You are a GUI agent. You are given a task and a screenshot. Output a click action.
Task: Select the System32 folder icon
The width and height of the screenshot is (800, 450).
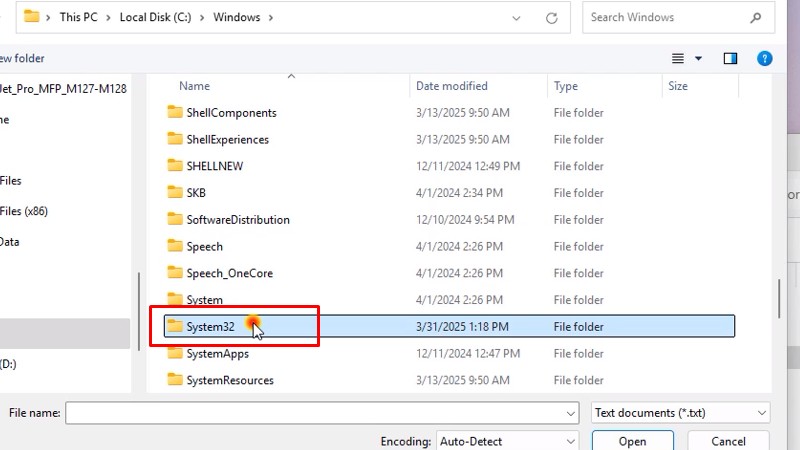pyautogui.click(x=175, y=327)
